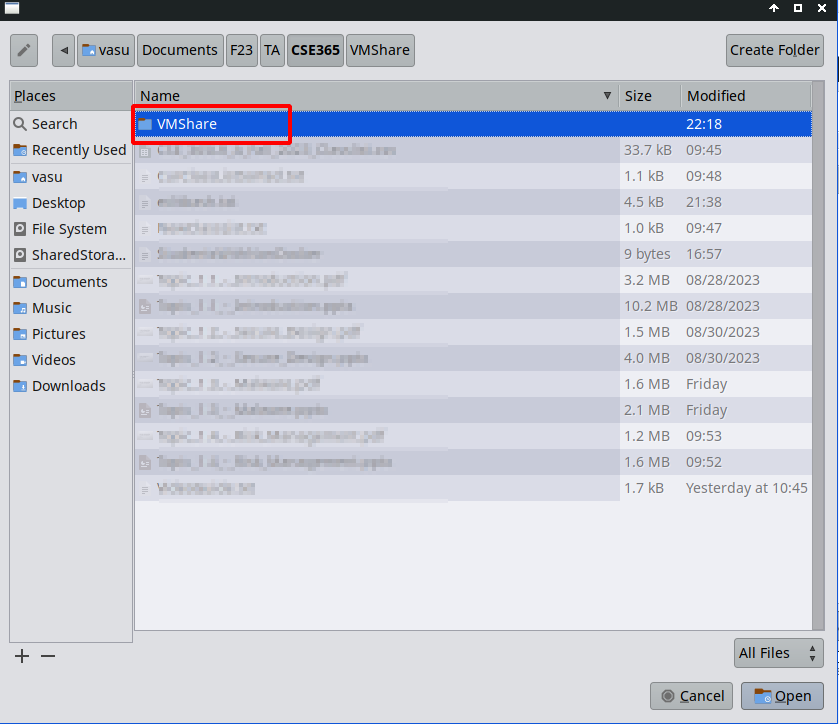Navigate to the F23 path segment
The image size is (839, 724).
pyautogui.click(x=242, y=50)
